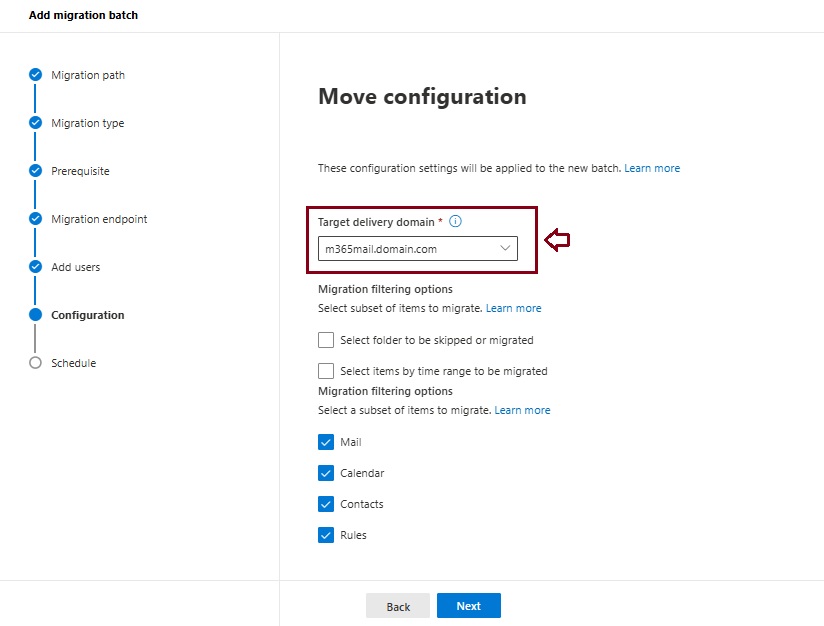824x626 pixels.
Task: Click the Migration type step checkmark icon
Action: point(35,123)
